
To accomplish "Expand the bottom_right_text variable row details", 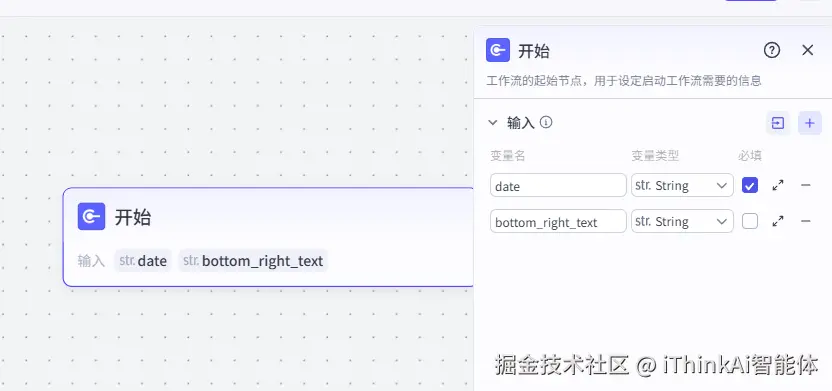I will coord(778,221).
